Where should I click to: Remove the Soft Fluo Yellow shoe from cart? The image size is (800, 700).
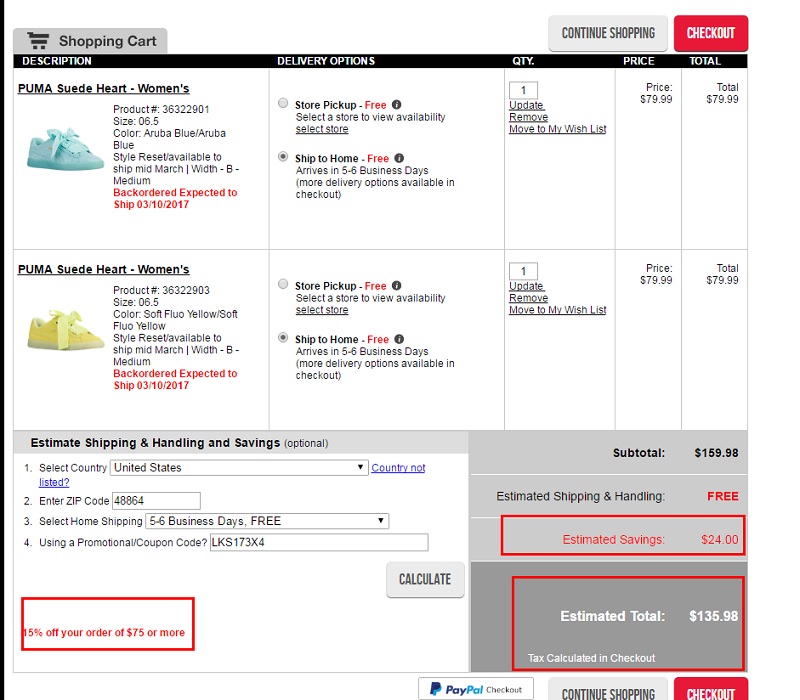tap(529, 297)
